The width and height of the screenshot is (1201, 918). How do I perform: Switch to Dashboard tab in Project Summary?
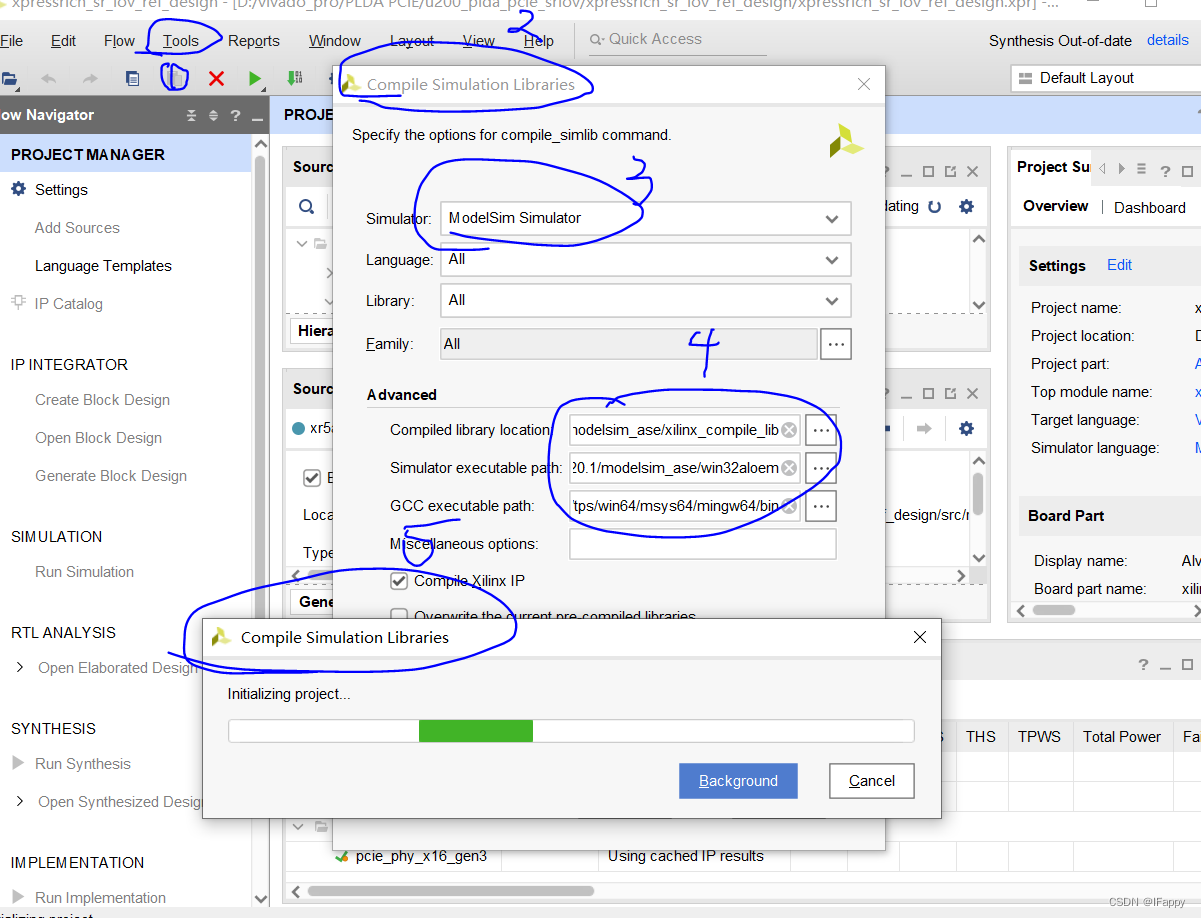tap(1150, 207)
